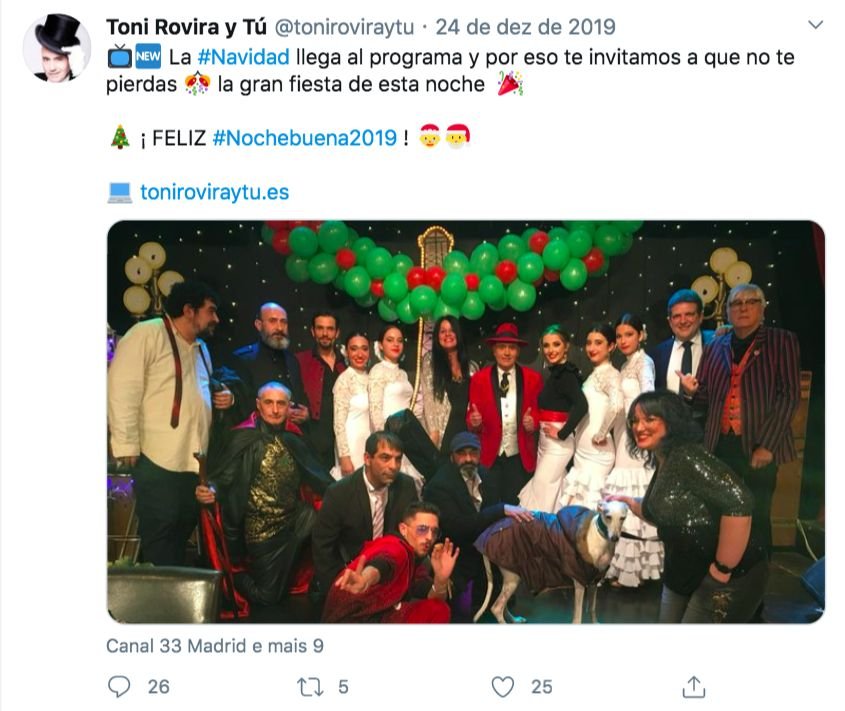The image size is (845, 711).
Task: Click the likes count 25
Action: 542,687
